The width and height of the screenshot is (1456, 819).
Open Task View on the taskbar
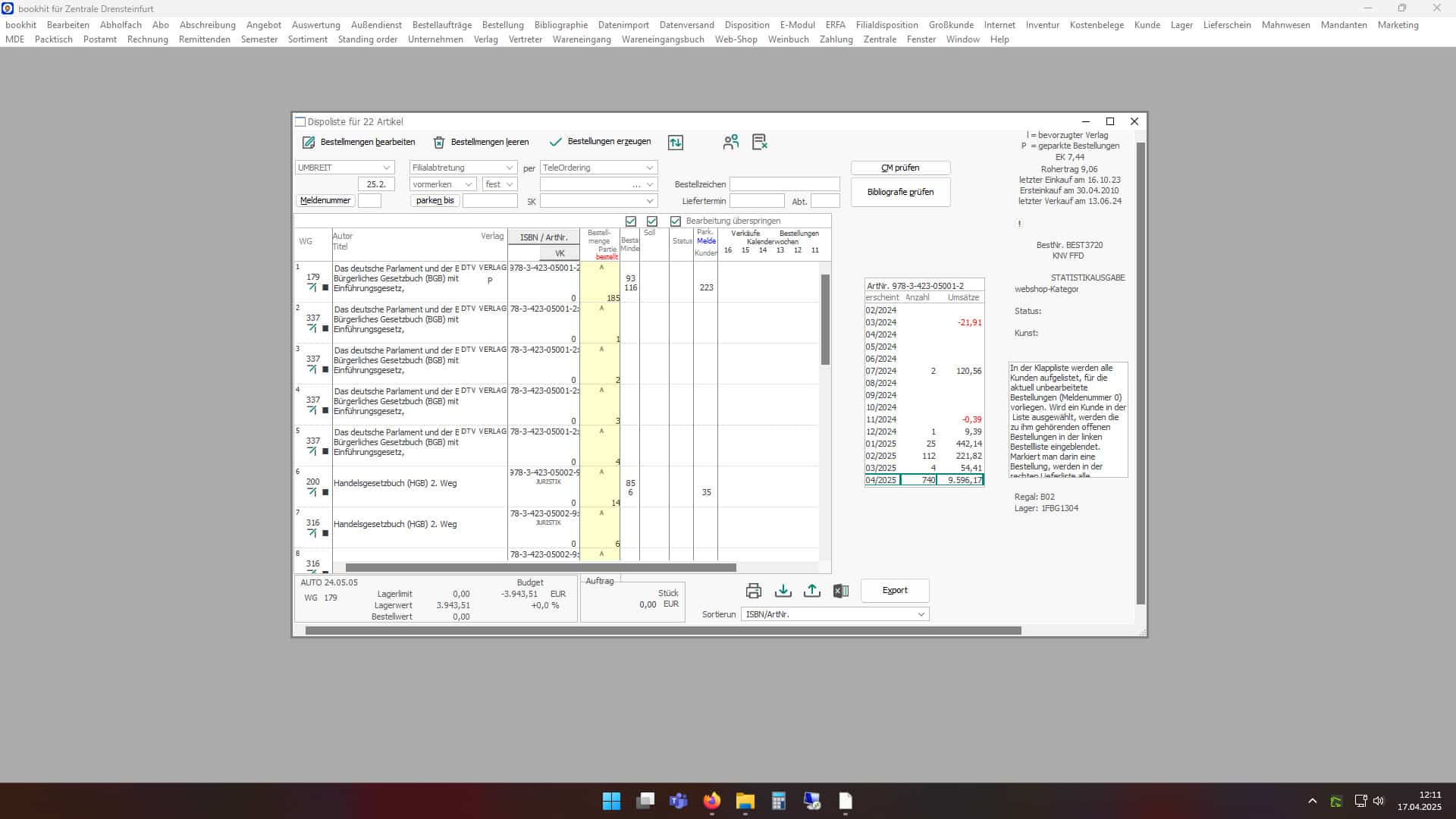click(x=645, y=801)
